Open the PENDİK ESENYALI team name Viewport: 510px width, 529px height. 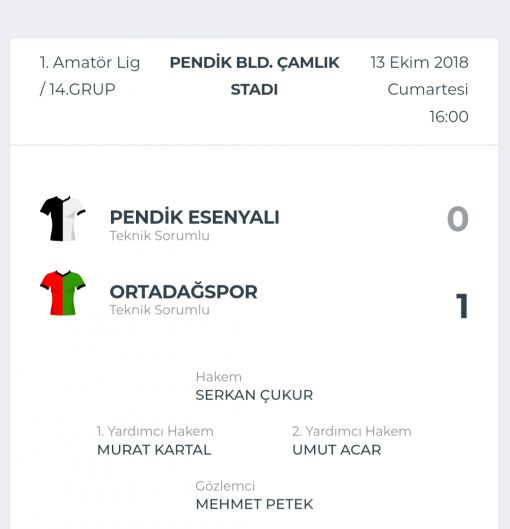coord(195,217)
